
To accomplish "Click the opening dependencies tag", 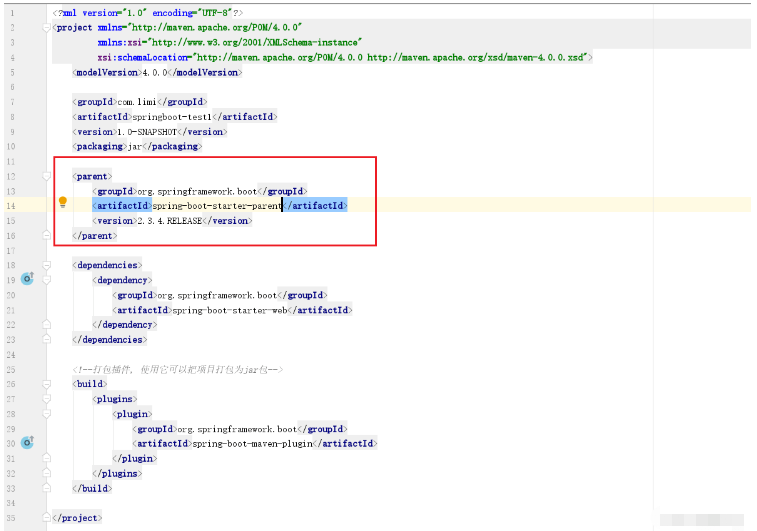I will click(x=107, y=266).
